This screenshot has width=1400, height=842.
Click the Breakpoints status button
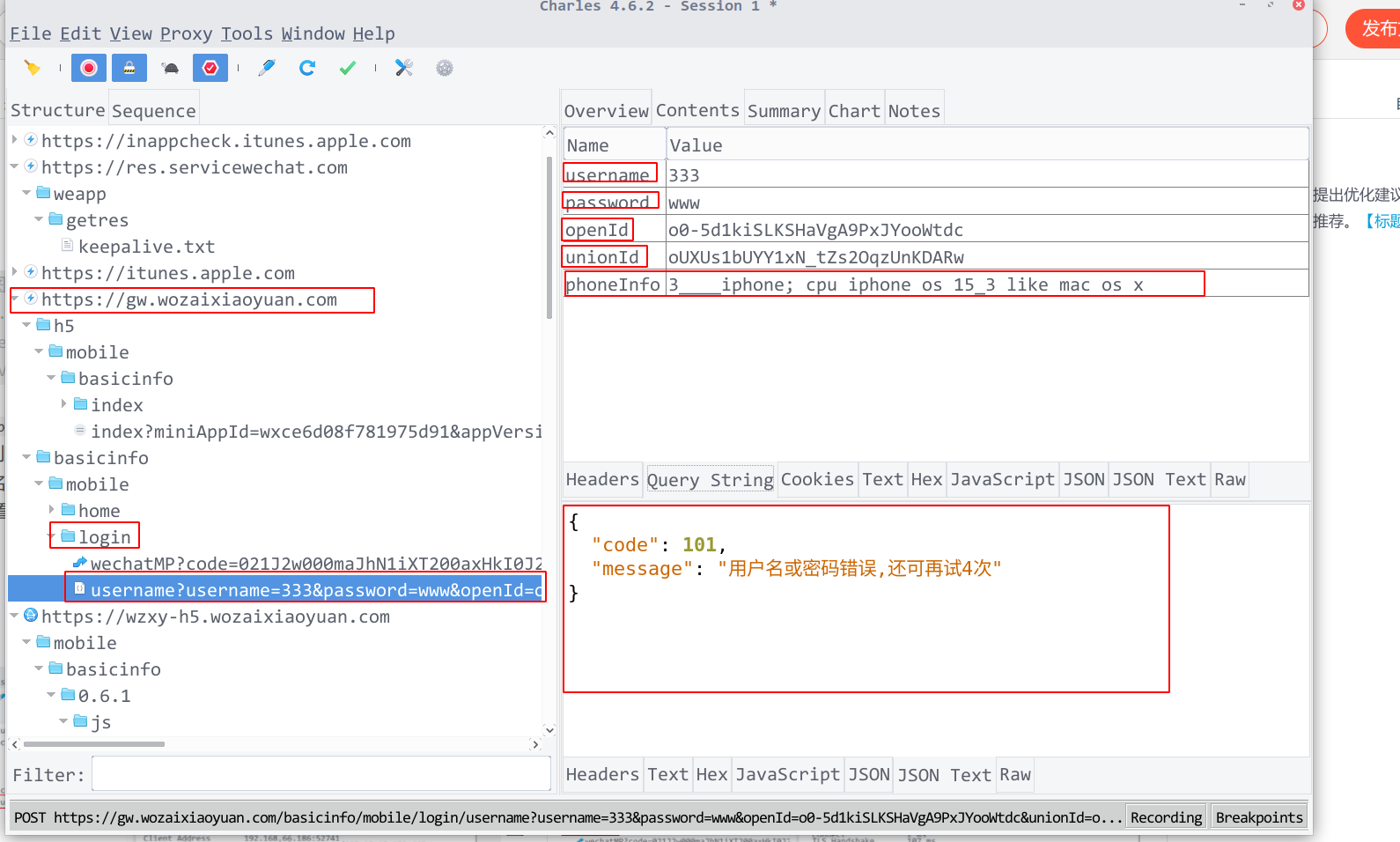click(1259, 817)
